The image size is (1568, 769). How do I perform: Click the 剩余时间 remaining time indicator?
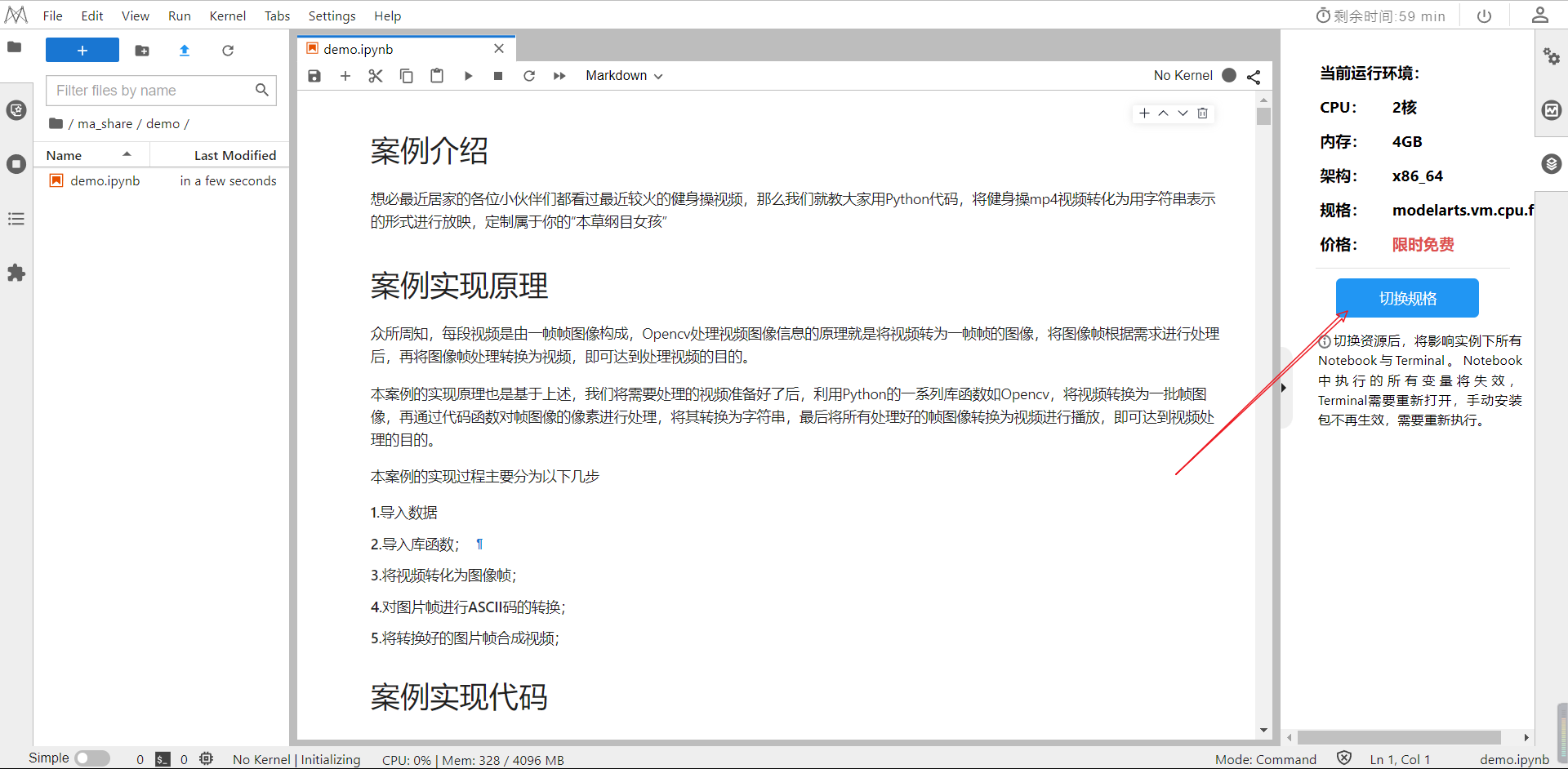(x=1380, y=16)
